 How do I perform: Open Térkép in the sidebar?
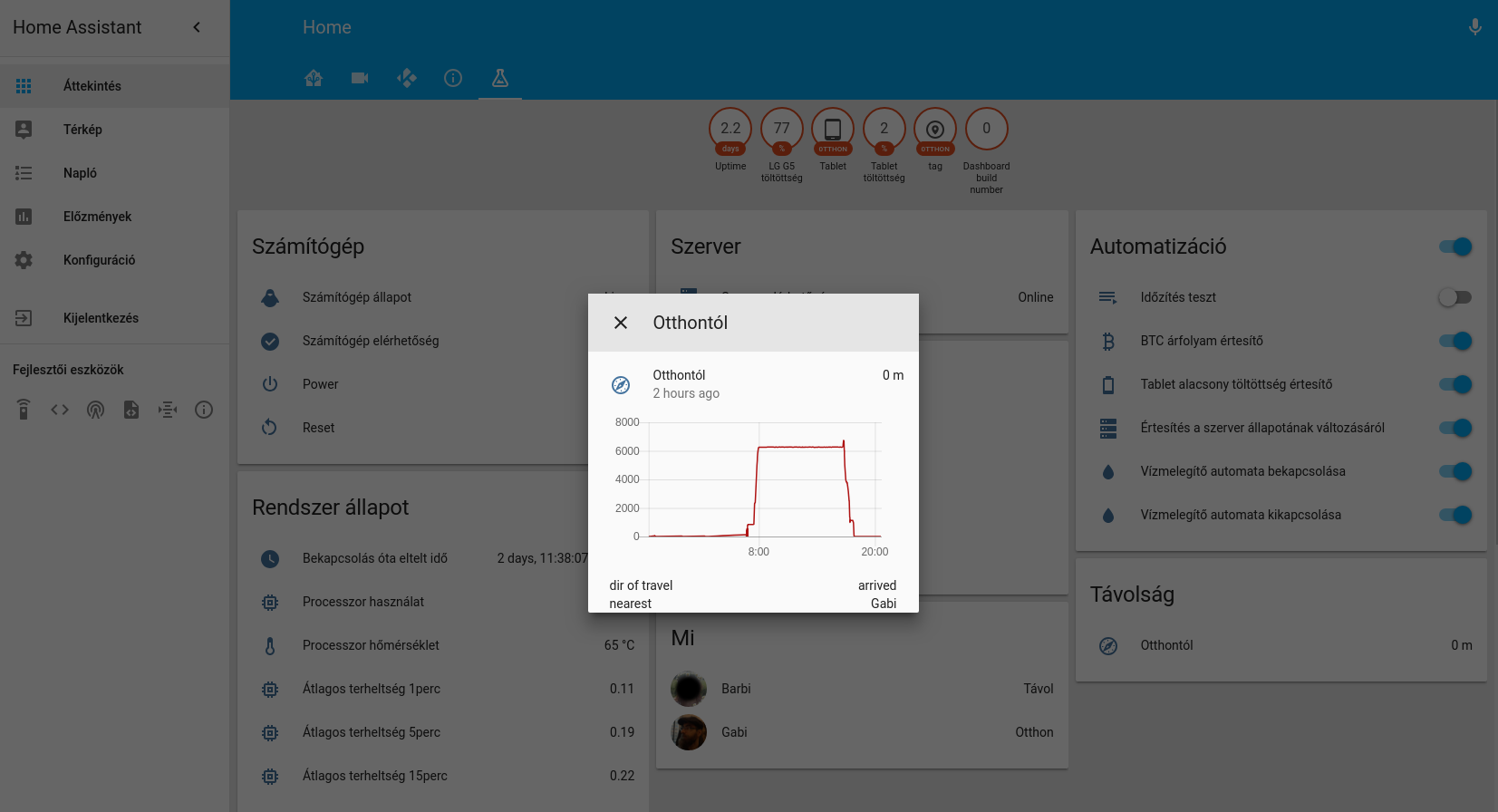coord(82,130)
